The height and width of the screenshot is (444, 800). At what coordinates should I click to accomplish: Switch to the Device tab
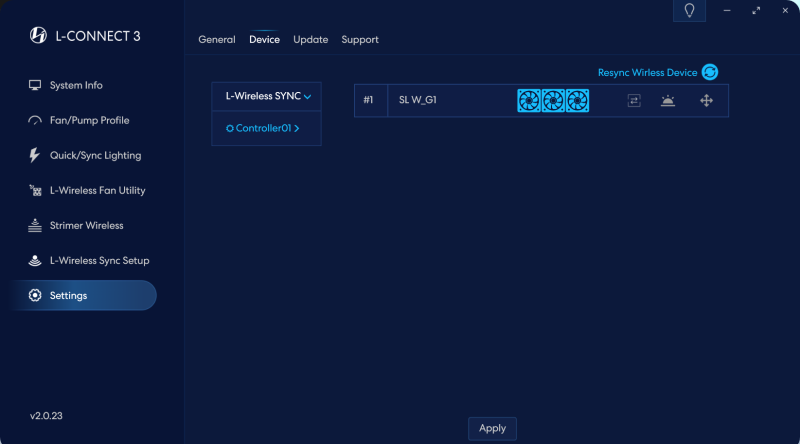[x=264, y=39]
